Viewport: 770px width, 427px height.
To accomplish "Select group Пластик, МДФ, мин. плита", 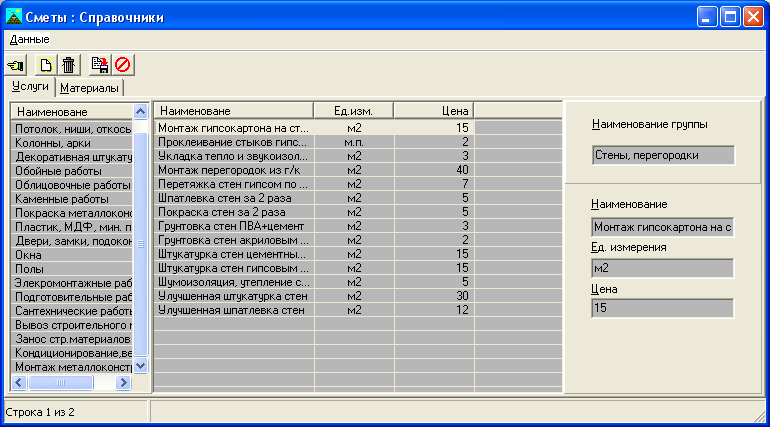I will [x=72, y=227].
